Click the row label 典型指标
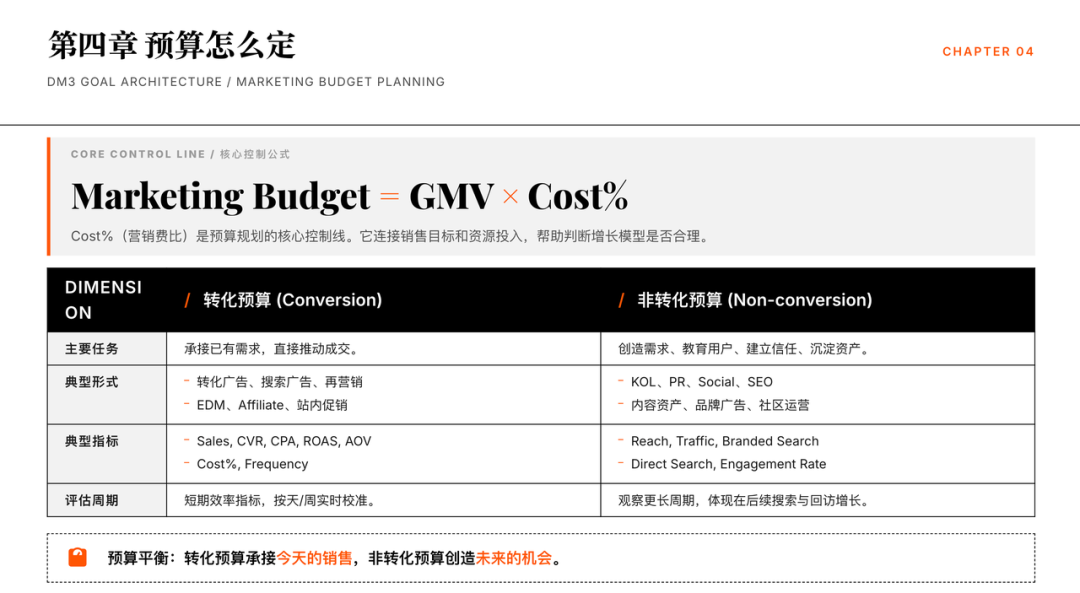This screenshot has width=1080, height=593. tap(92, 441)
